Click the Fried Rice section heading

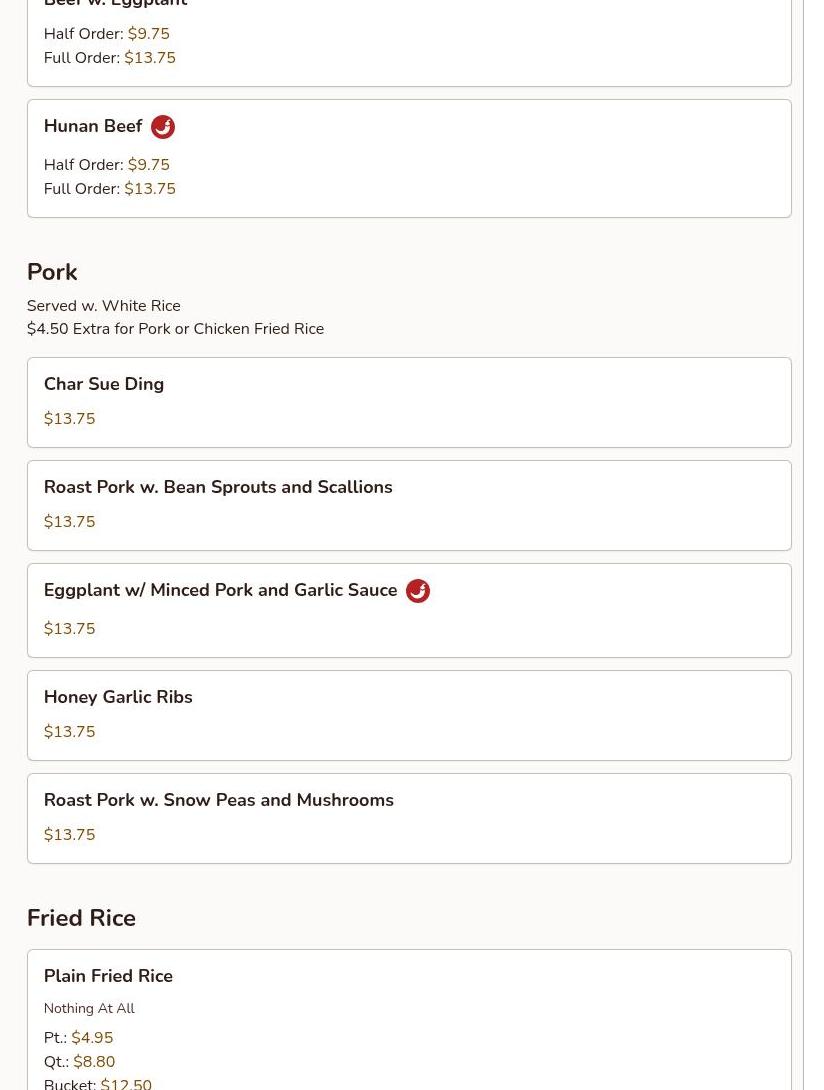click(81, 918)
